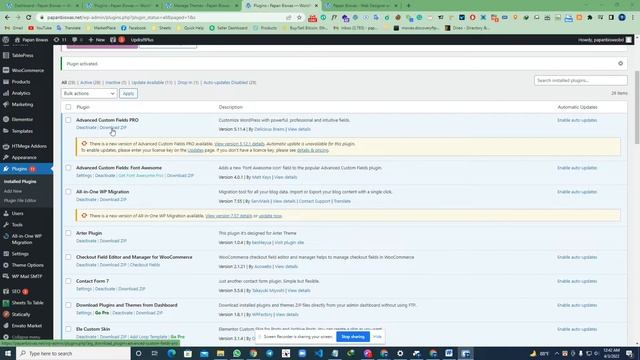The width and height of the screenshot is (640, 360).
Task: Check the Arter Plugin checkbox
Action: [x=68, y=233]
